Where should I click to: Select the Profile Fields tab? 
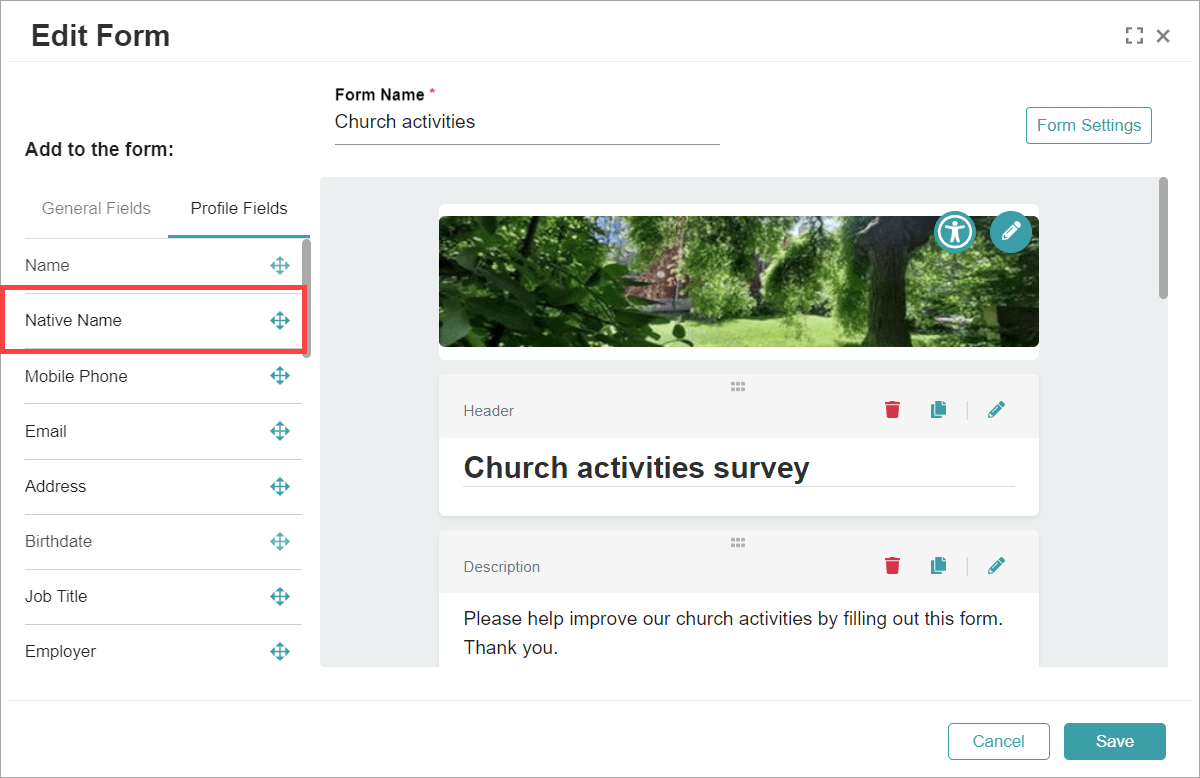(239, 209)
